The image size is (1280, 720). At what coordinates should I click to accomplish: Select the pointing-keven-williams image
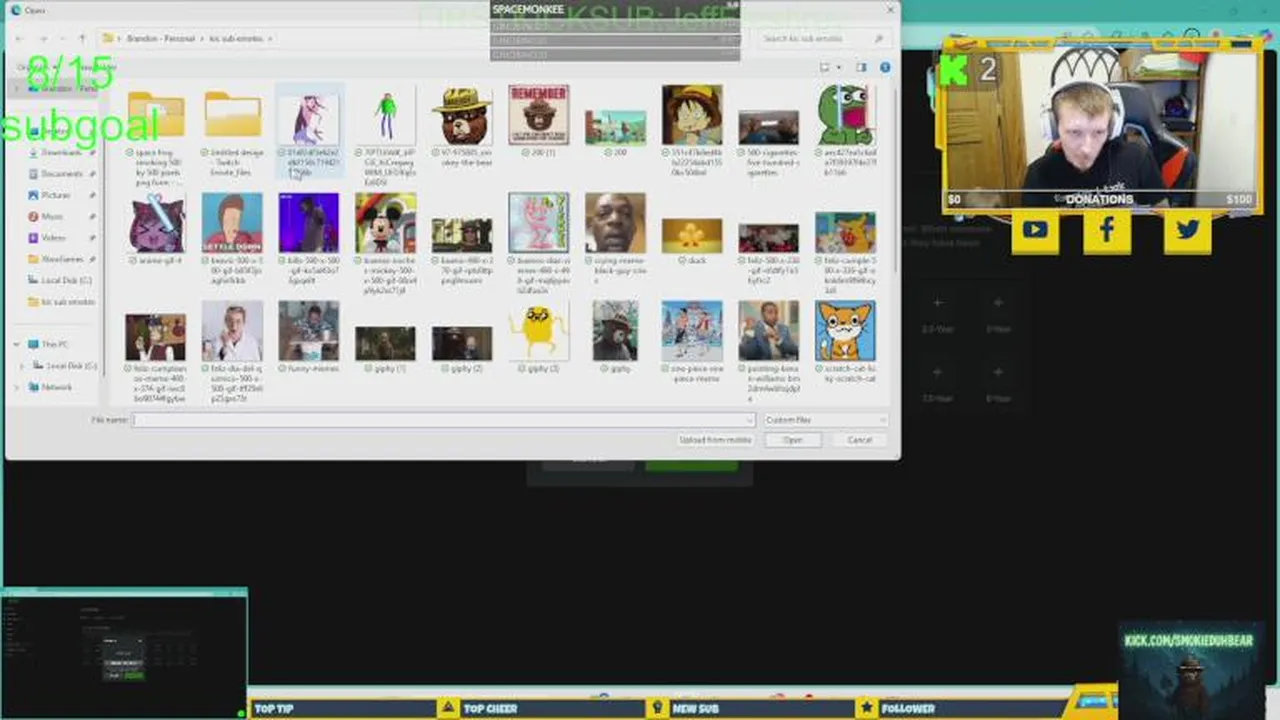tap(768, 351)
